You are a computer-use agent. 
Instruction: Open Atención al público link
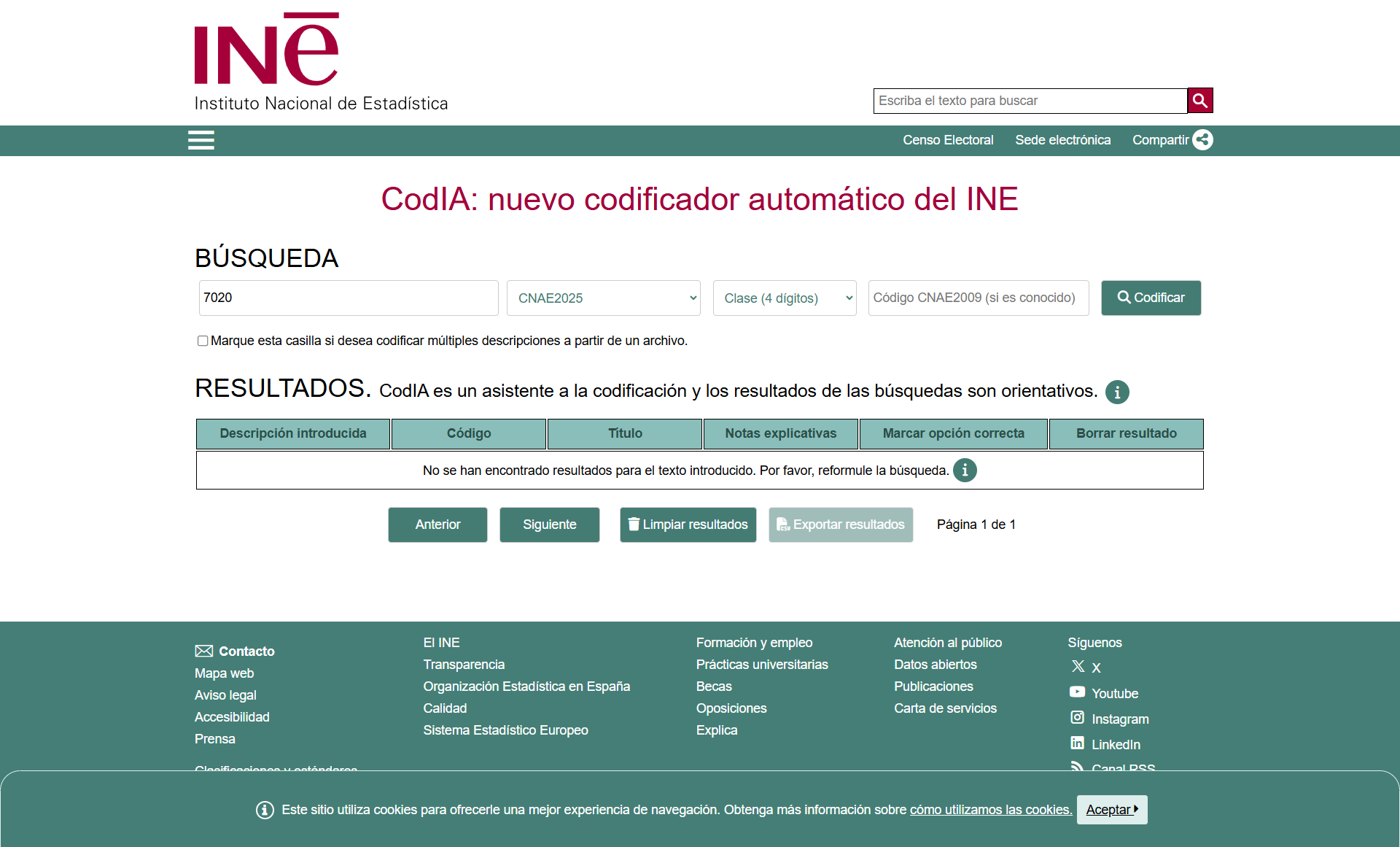pyautogui.click(x=948, y=643)
